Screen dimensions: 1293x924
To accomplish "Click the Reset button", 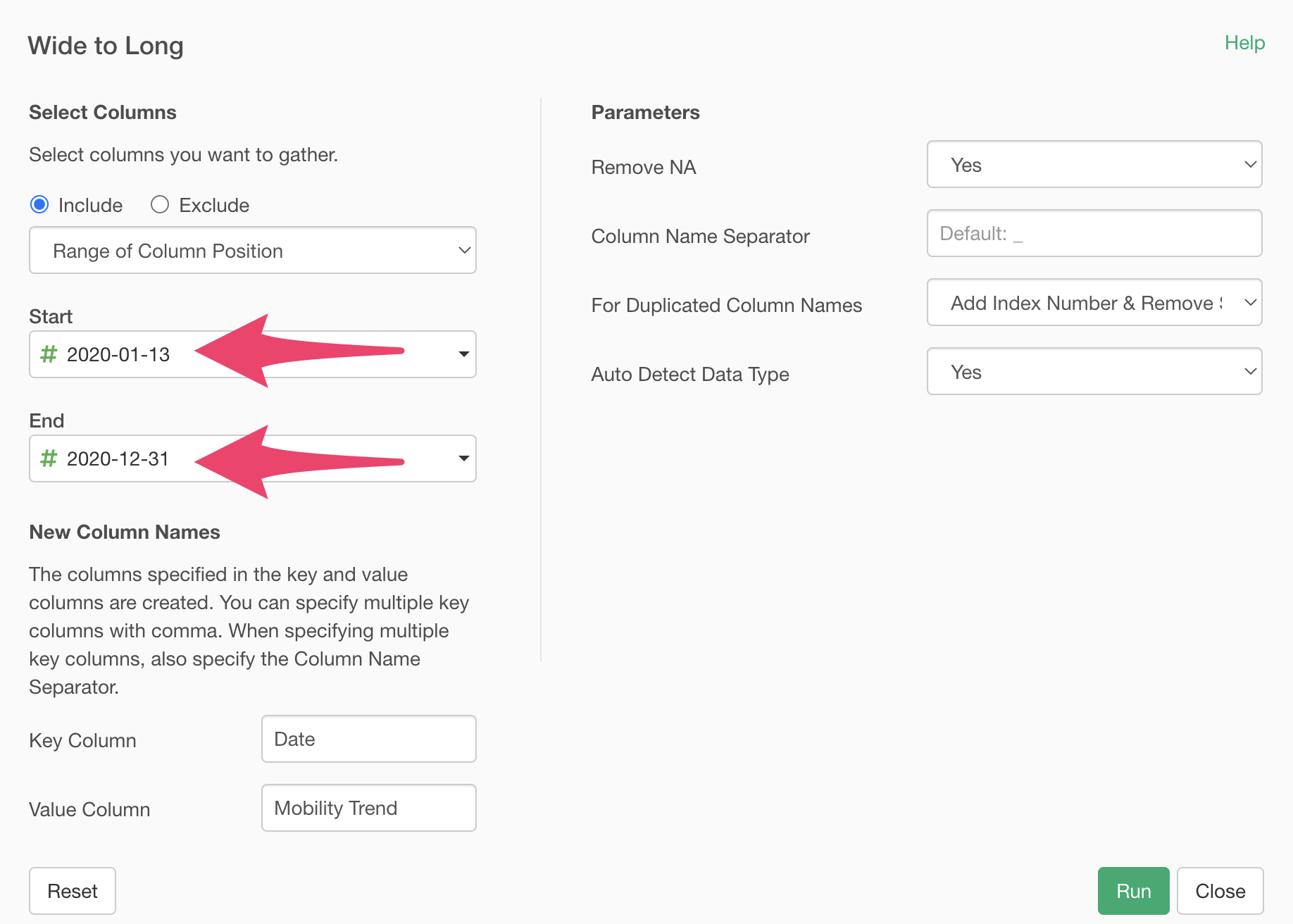I will click(73, 891).
